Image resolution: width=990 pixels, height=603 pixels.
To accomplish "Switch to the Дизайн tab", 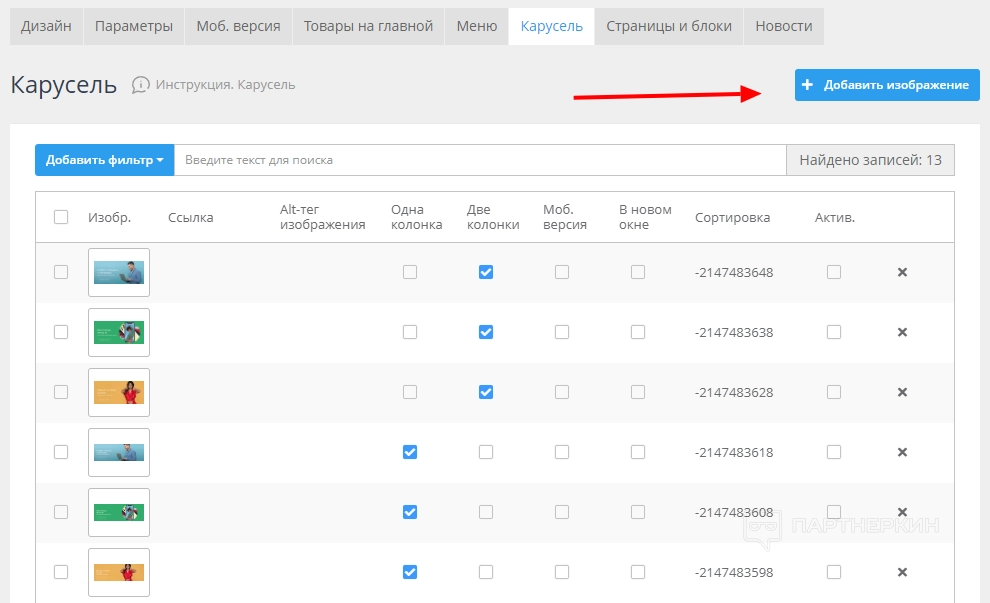I will pyautogui.click(x=46, y=26).
